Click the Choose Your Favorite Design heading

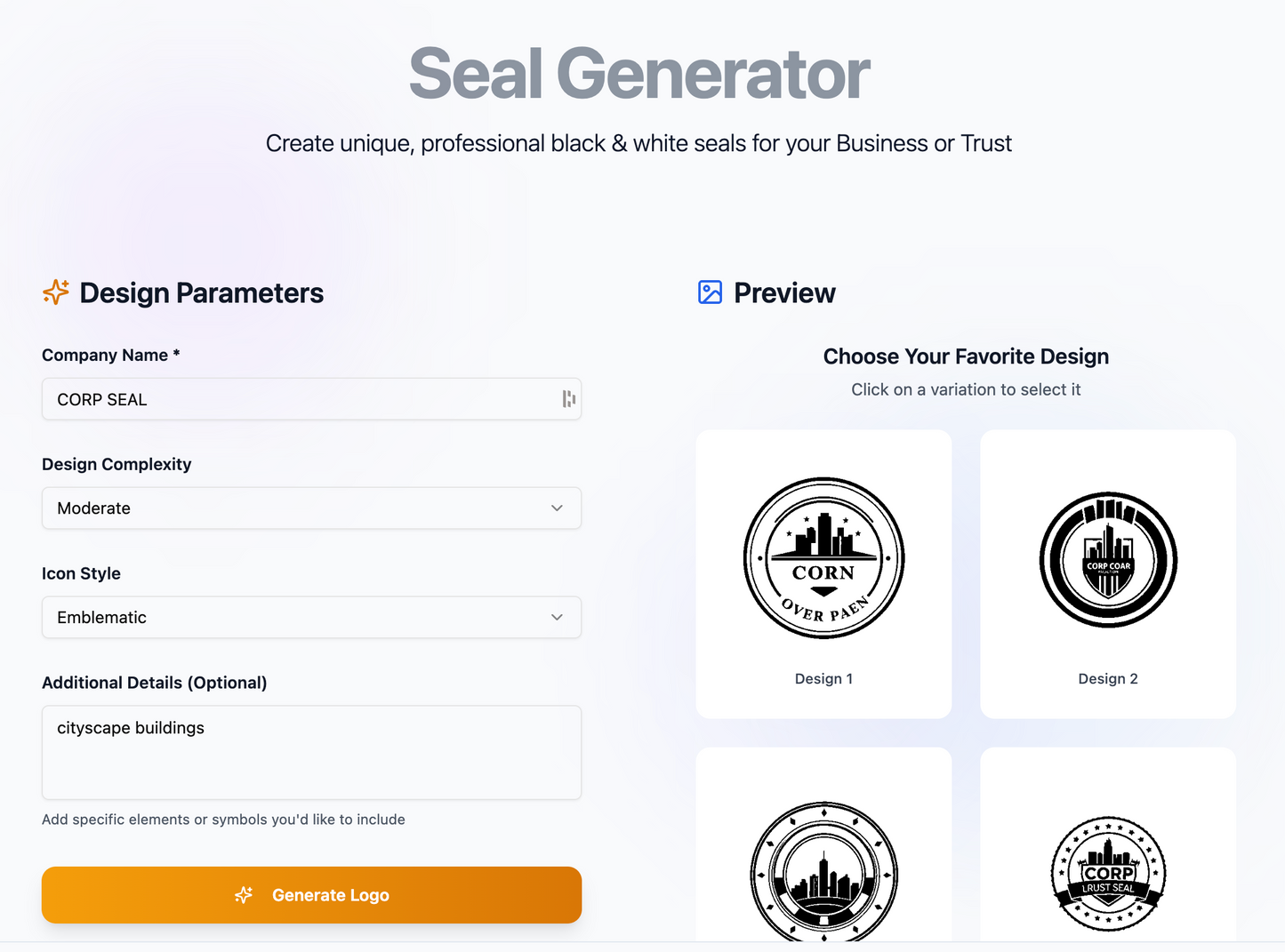(966, 356)
